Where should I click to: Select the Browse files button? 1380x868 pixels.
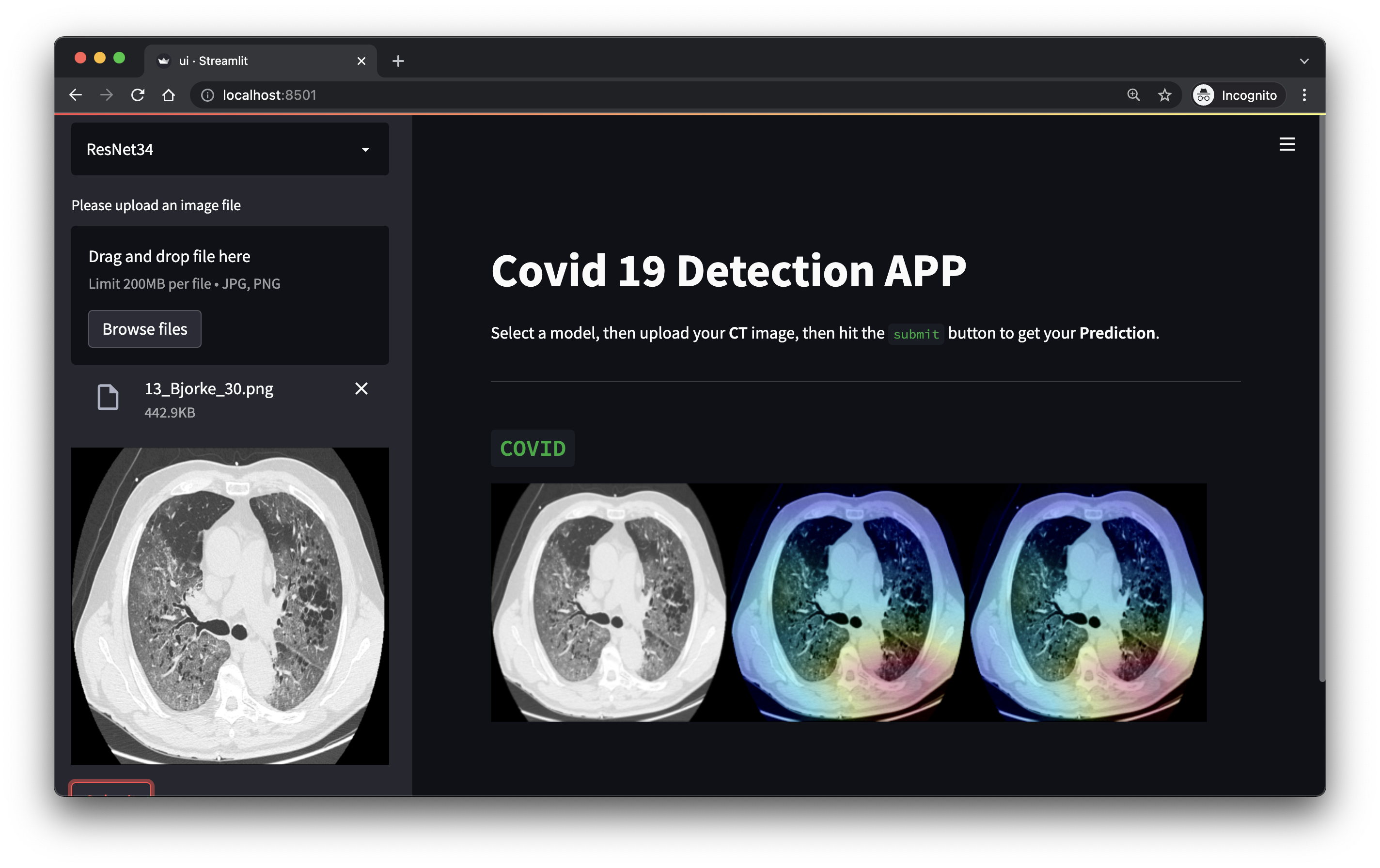point(143,328)
